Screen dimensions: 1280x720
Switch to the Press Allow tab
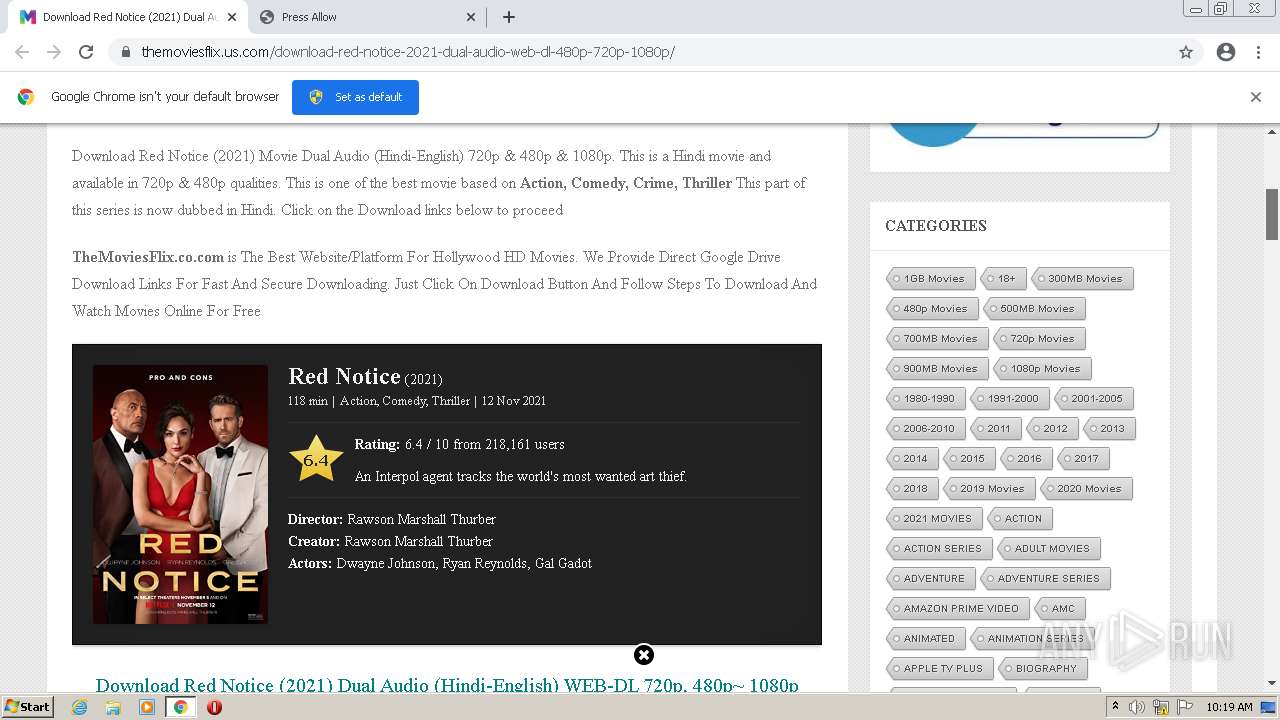tap(367, 17)
